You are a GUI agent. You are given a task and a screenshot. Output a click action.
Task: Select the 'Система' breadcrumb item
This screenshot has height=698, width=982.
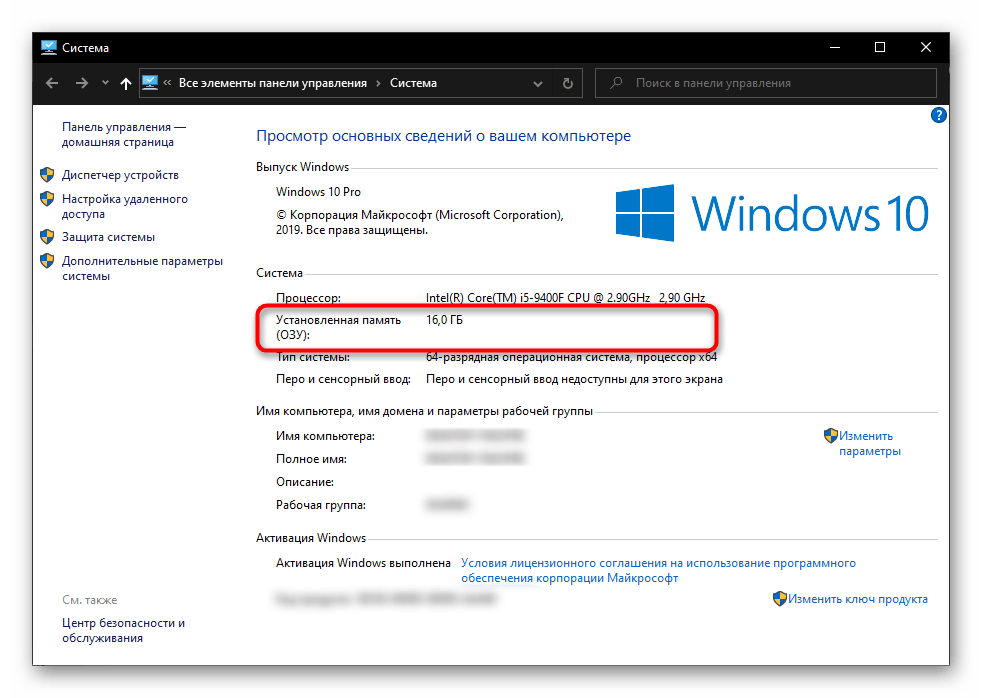(413, 83)
